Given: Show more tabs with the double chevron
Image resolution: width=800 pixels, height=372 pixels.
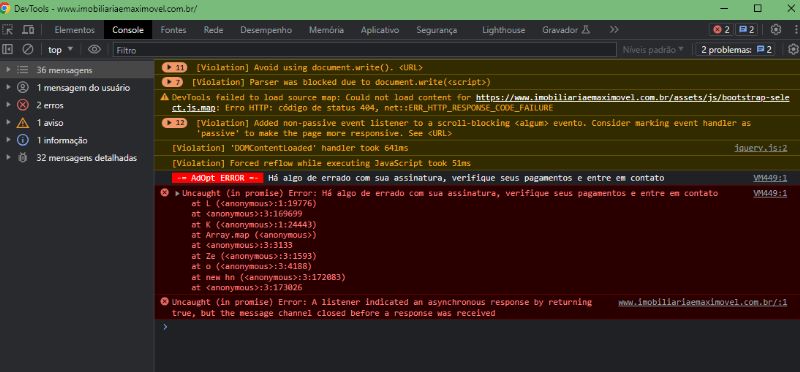Looking at the screenshot, I should [x=614, y=30].
